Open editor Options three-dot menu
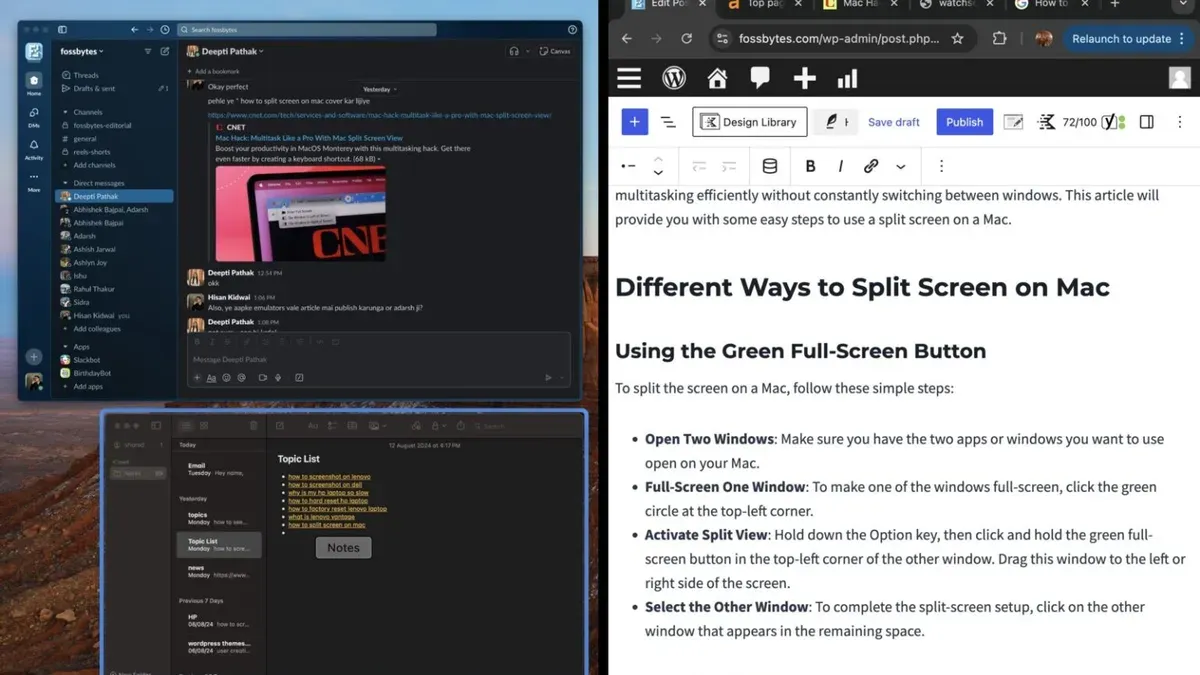 [x=1179, y=122]
